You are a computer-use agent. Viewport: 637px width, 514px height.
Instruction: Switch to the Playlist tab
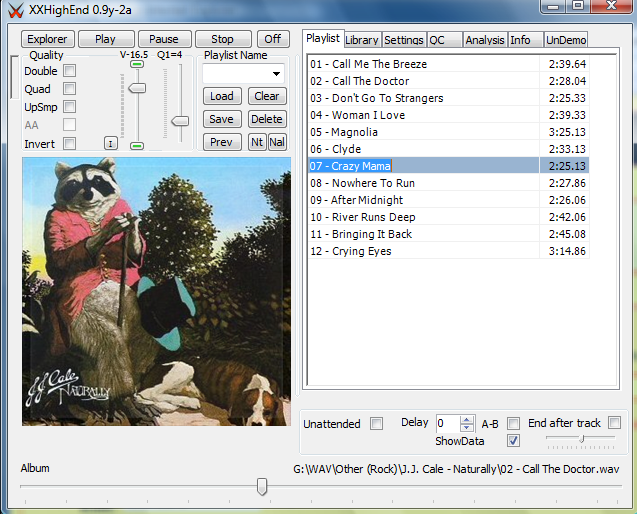click(323, 38)
